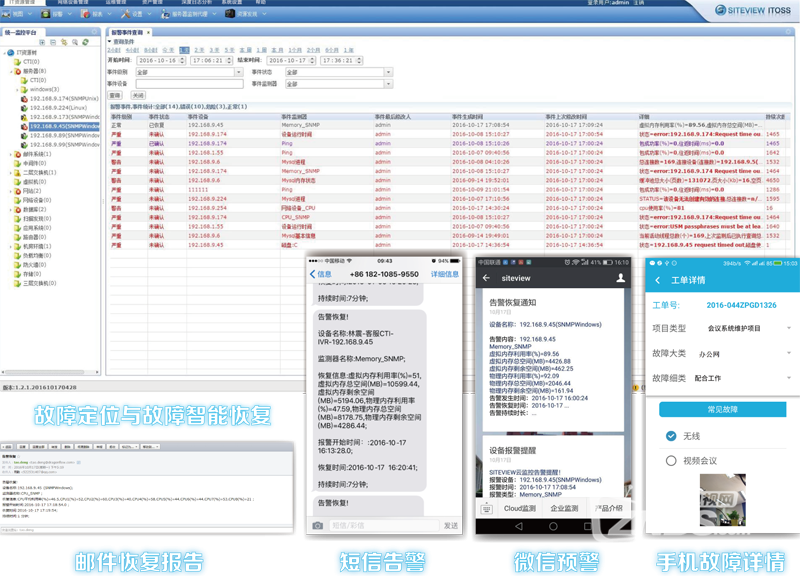800x576 pixels.
Task: Open the wrench-icon 设置 toolbar menu
Action: pyautogui.click(x=126, y=14)
